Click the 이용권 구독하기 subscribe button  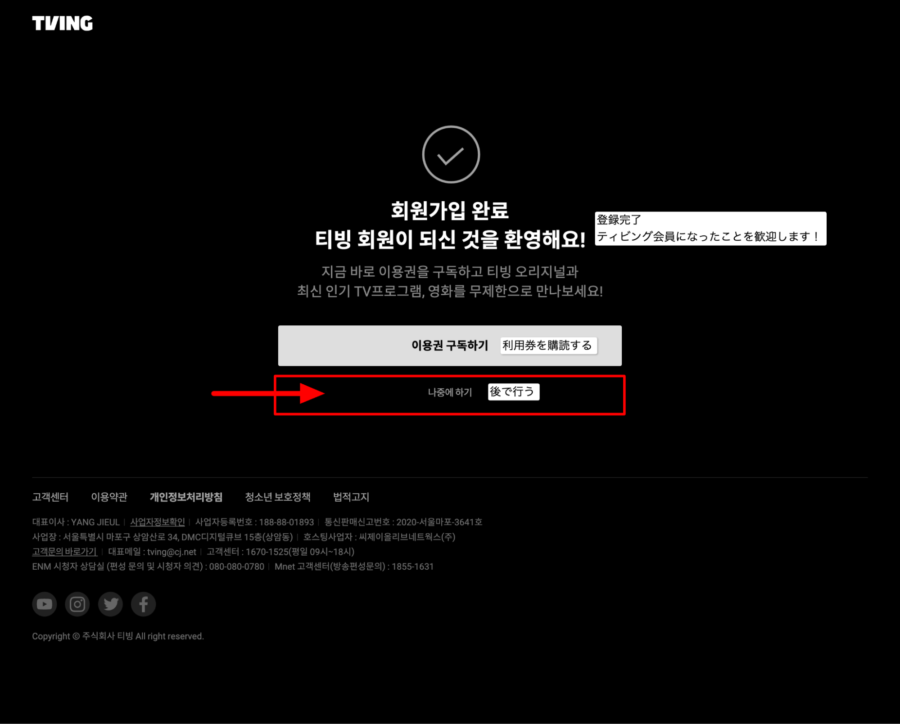[x=450, y=345]
